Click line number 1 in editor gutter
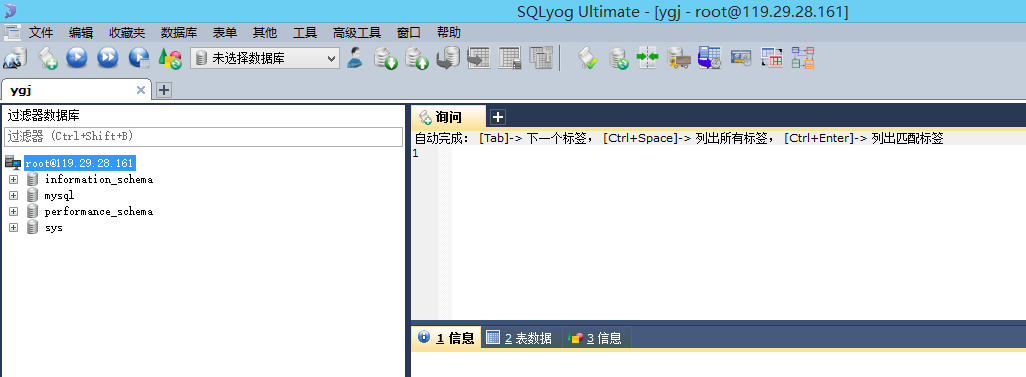 click(416, 153)
